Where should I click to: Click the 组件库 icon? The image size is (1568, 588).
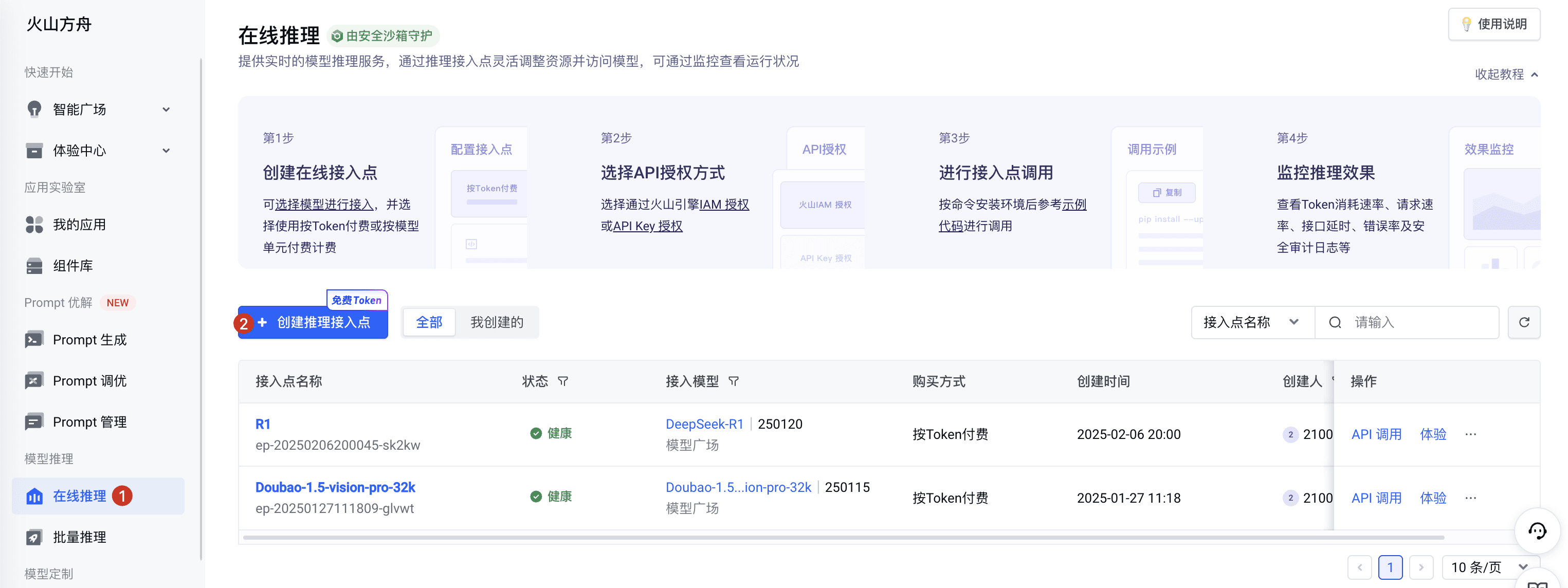click(x=34, y=265)
